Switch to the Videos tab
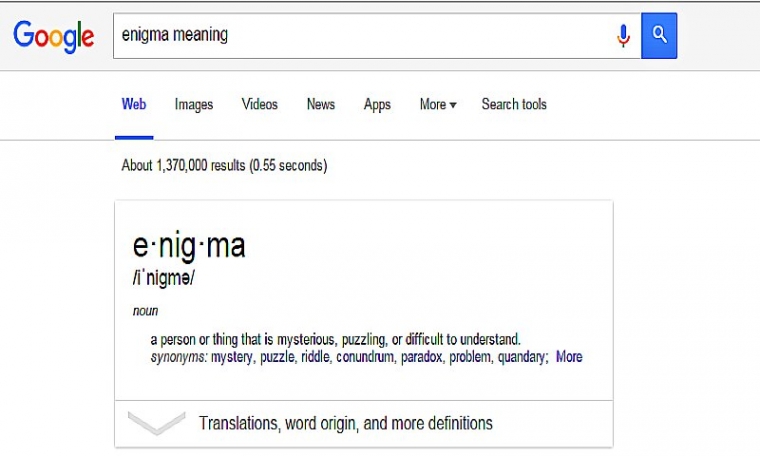Image resolution: width=760 pixels, height=456 pixels. tap(260, 104)
